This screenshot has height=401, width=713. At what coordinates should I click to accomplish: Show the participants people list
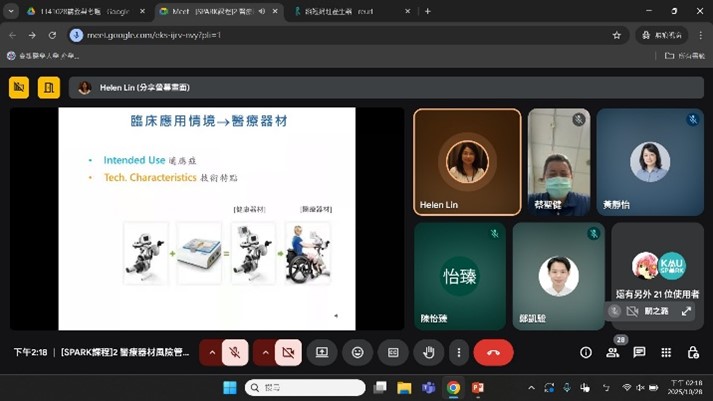point(613,352)
